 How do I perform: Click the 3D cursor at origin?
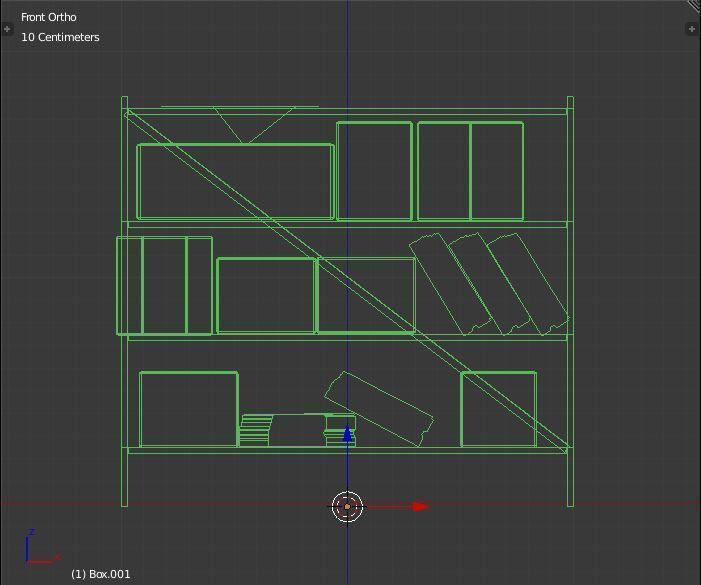click(x=347, y=506)
